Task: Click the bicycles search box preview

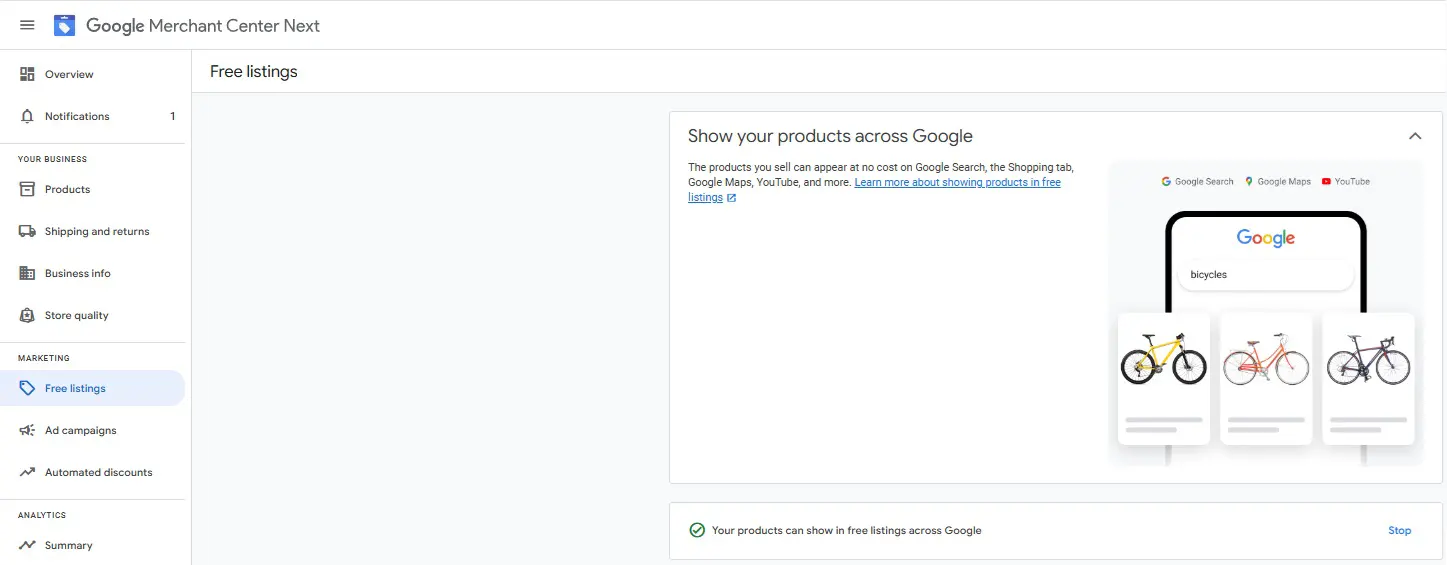Action: 1265,274
